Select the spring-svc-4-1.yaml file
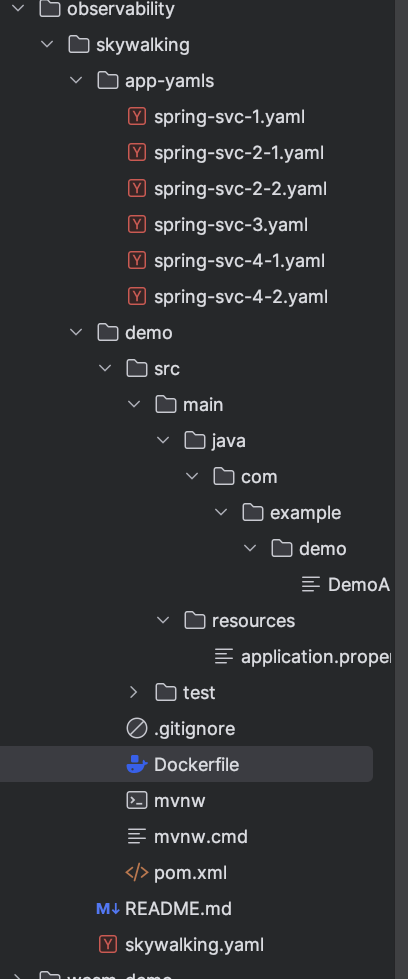Screen dimensions: 408x979 (239, 260)
